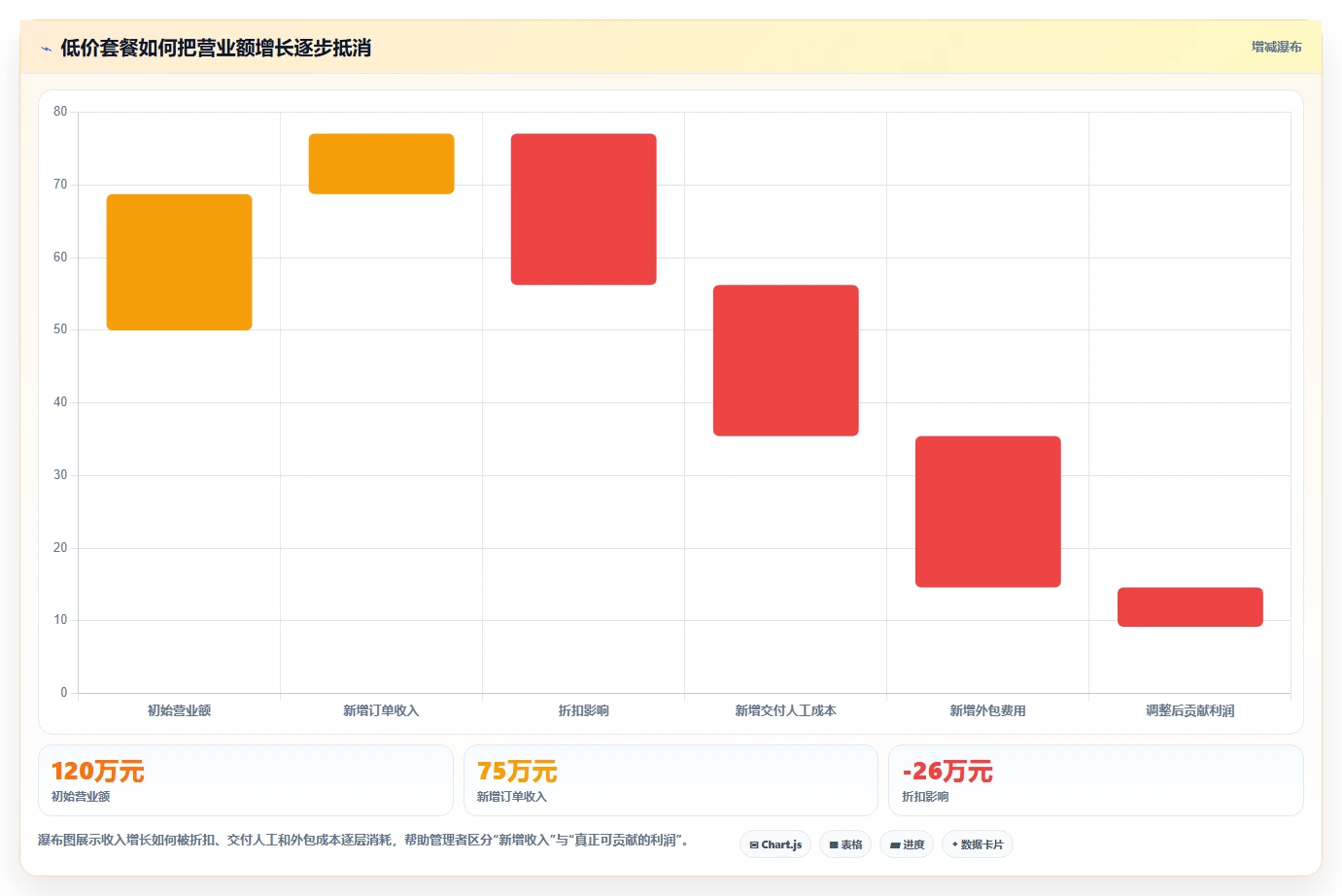
Task: Click the lightning icon beside the chart title
Action: click(x=46, y=49)
